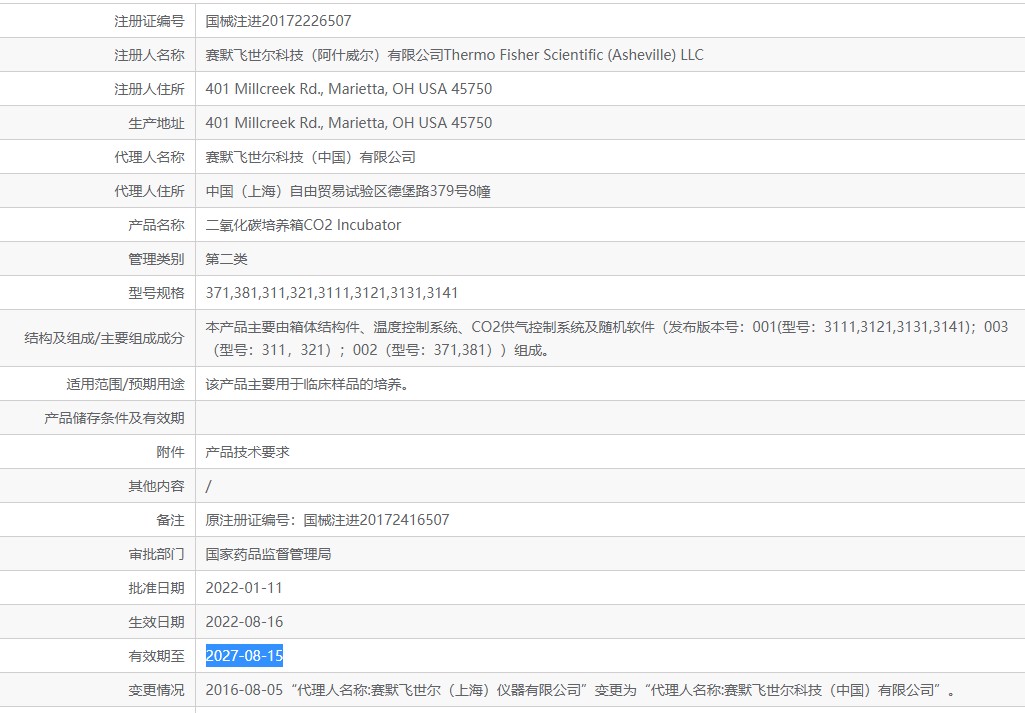Click the 代理人住所 label
The image size is (1025, 713).
tap(150, 191)
